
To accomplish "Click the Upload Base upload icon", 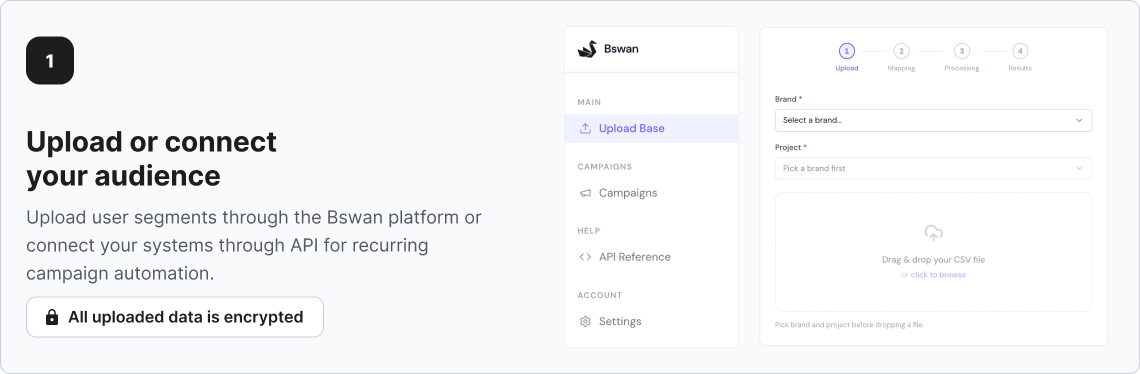I will [585, 128].
